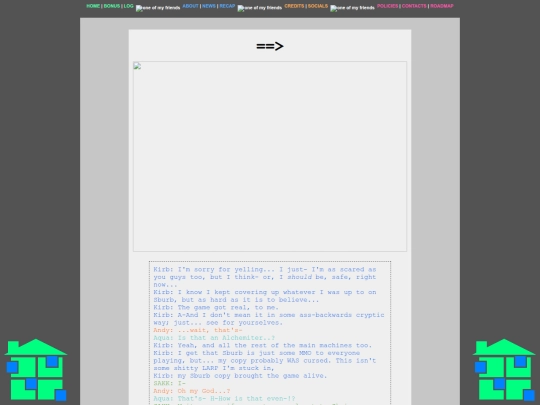This screenshot has height=405, width=540.
Task: Click line "Kirb: A-And I don't mean it"
Action: (269, 319)
